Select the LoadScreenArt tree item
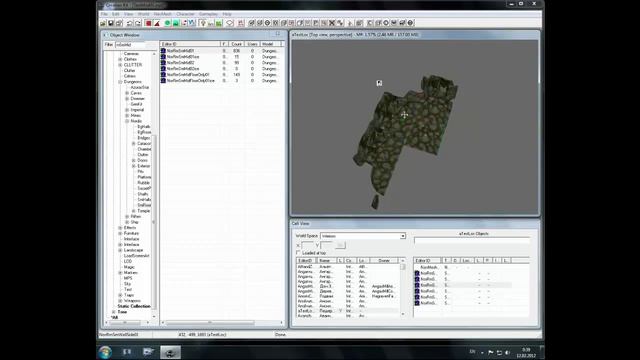 [136, 256]
